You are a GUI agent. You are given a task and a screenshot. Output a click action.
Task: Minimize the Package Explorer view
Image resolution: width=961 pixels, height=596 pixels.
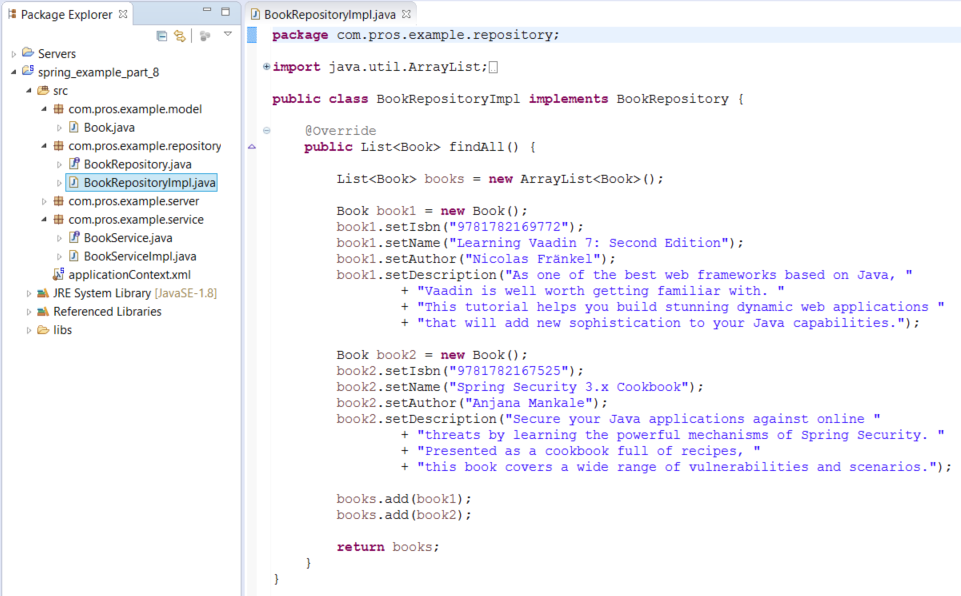click(x=207, y=10)
